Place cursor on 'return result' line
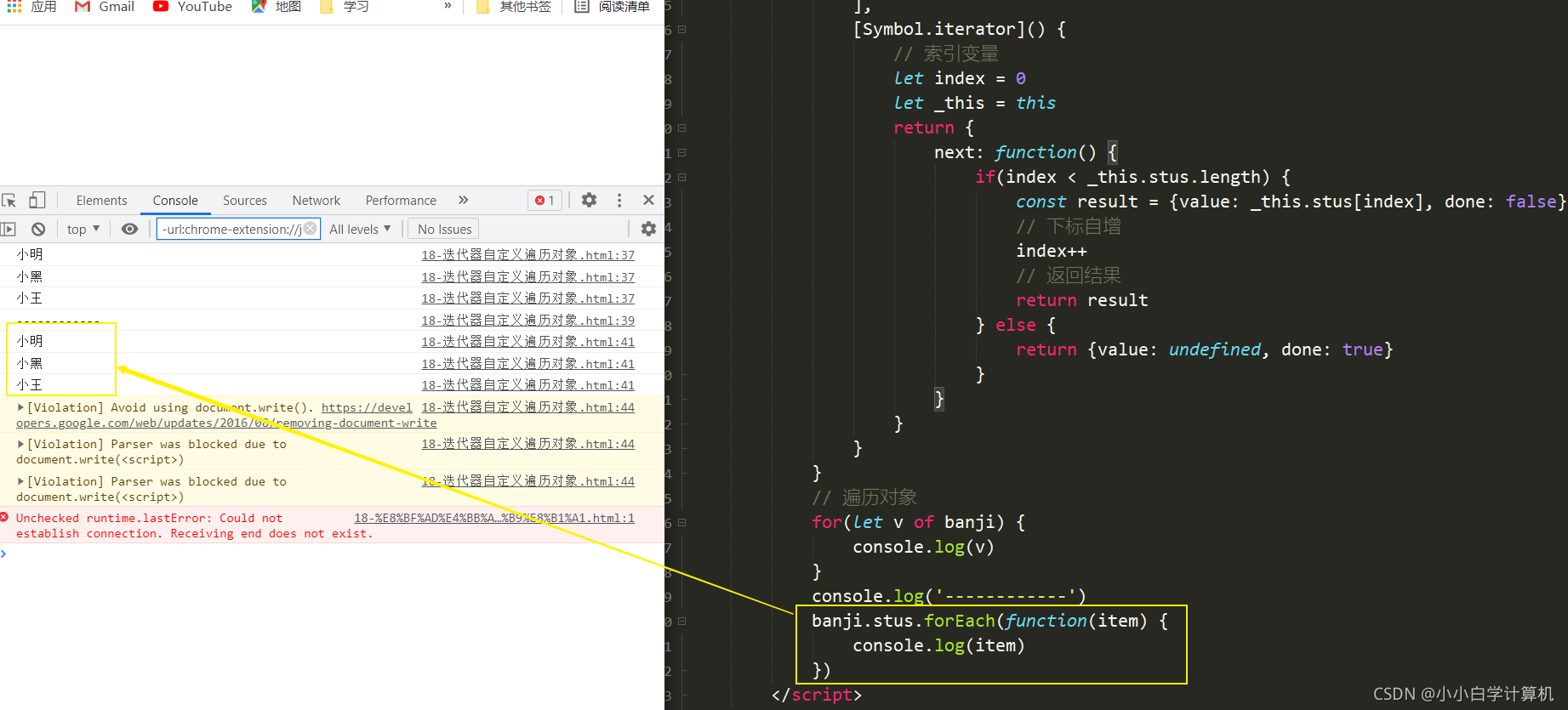This screenshot has width=1568, height=710. click(1082, 300)
